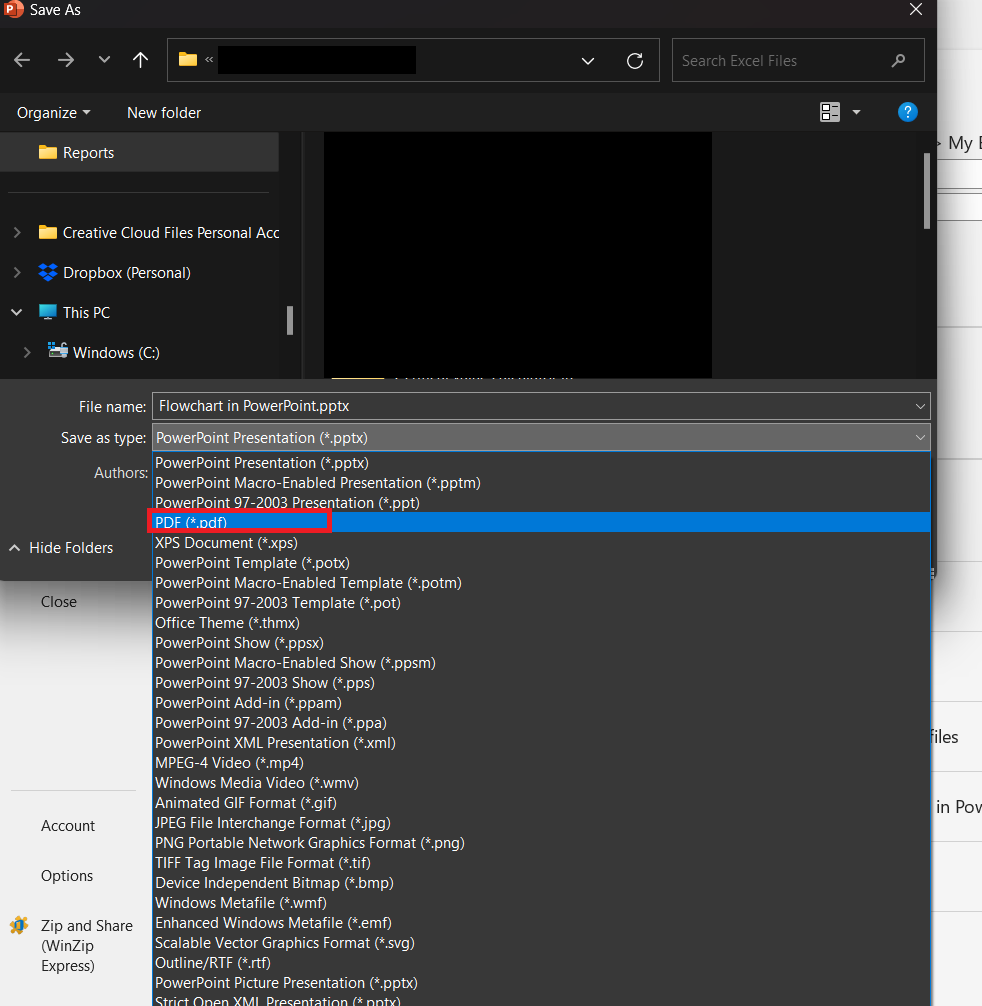This screenshot has width=982, height=1006.
Task: Choose PowerPoint 97-2003 Add-in (*.ppa)
Action: click(541, 722)
